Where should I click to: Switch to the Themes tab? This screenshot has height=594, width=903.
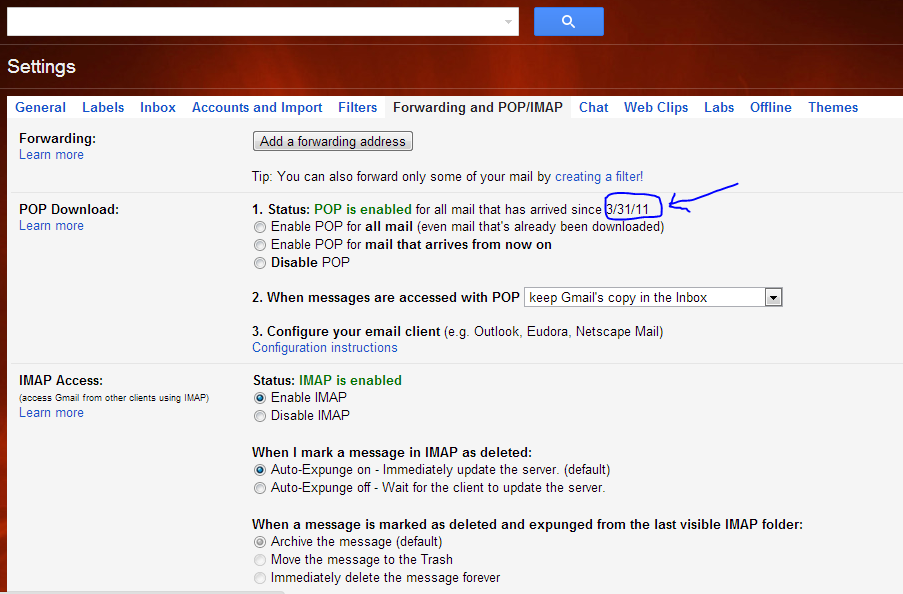tap(832, 106)
